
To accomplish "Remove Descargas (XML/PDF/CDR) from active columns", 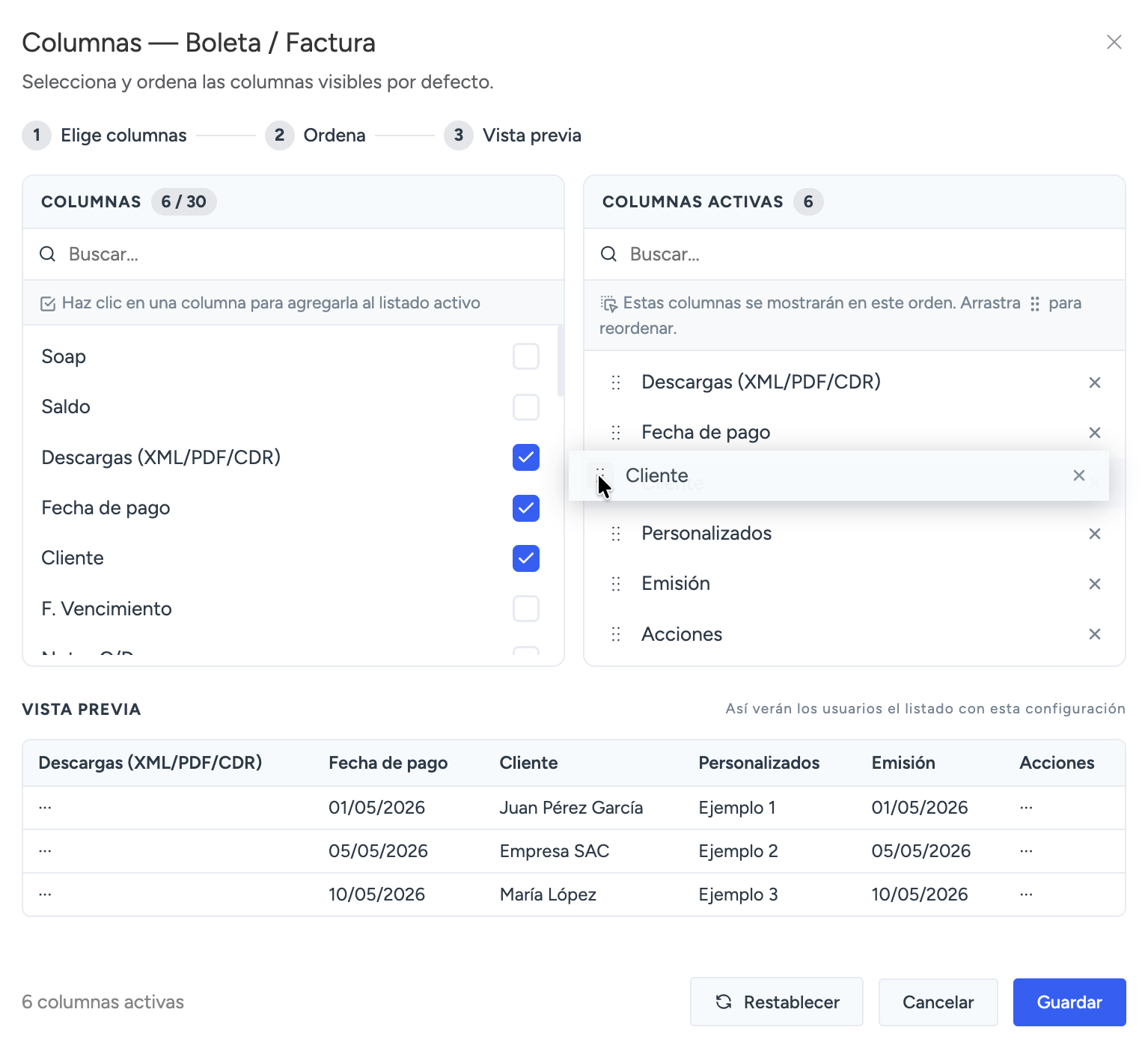I will pyautogui.click(x=1094, y=383).
